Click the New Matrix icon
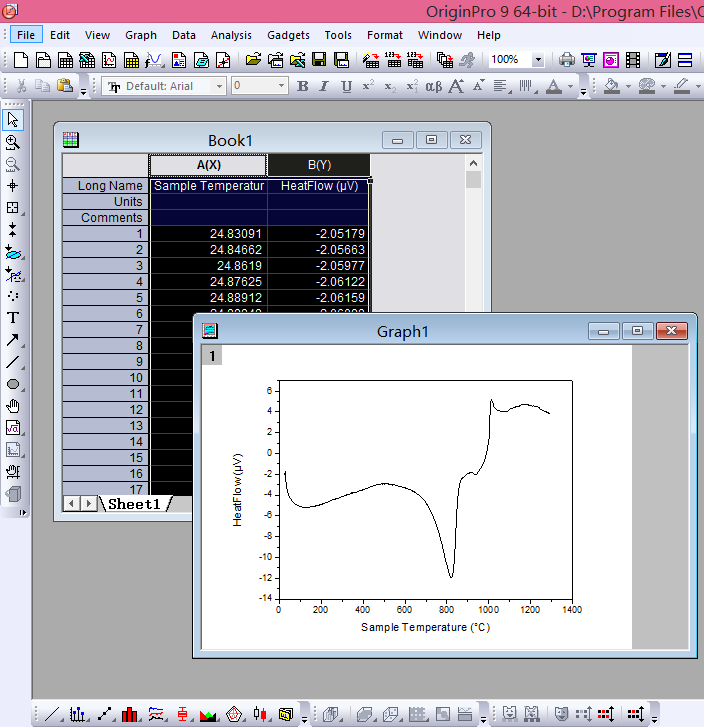Screen dimensions: 704x727 [x=131, y=60]
